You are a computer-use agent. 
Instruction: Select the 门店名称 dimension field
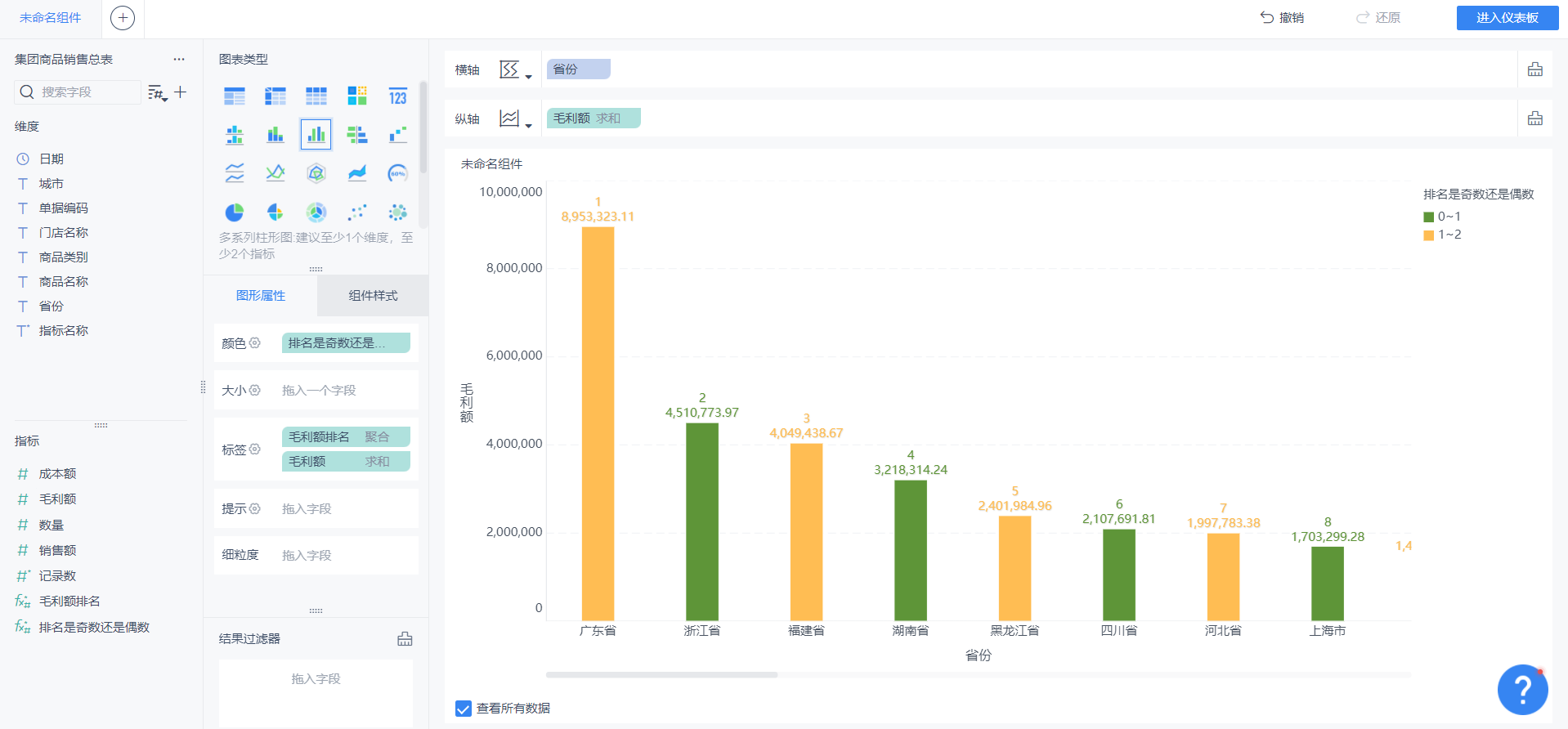pyautogui.click(x=64, y=233)
